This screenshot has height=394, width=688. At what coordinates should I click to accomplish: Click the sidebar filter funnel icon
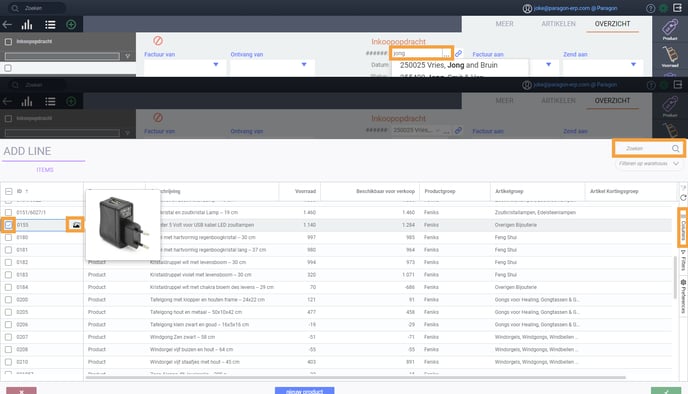[127, 56]
